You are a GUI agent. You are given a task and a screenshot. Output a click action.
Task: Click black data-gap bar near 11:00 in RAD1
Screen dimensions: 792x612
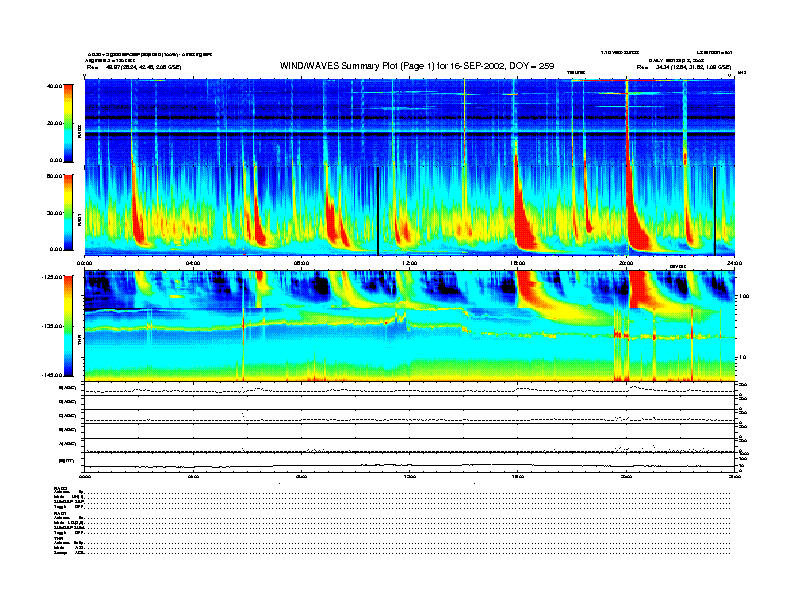pyautogui.click(x=378, y=211)
